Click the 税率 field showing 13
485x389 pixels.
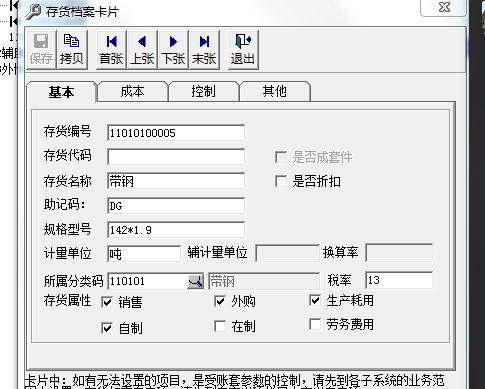pyautogui.click(x=399, y=280)
